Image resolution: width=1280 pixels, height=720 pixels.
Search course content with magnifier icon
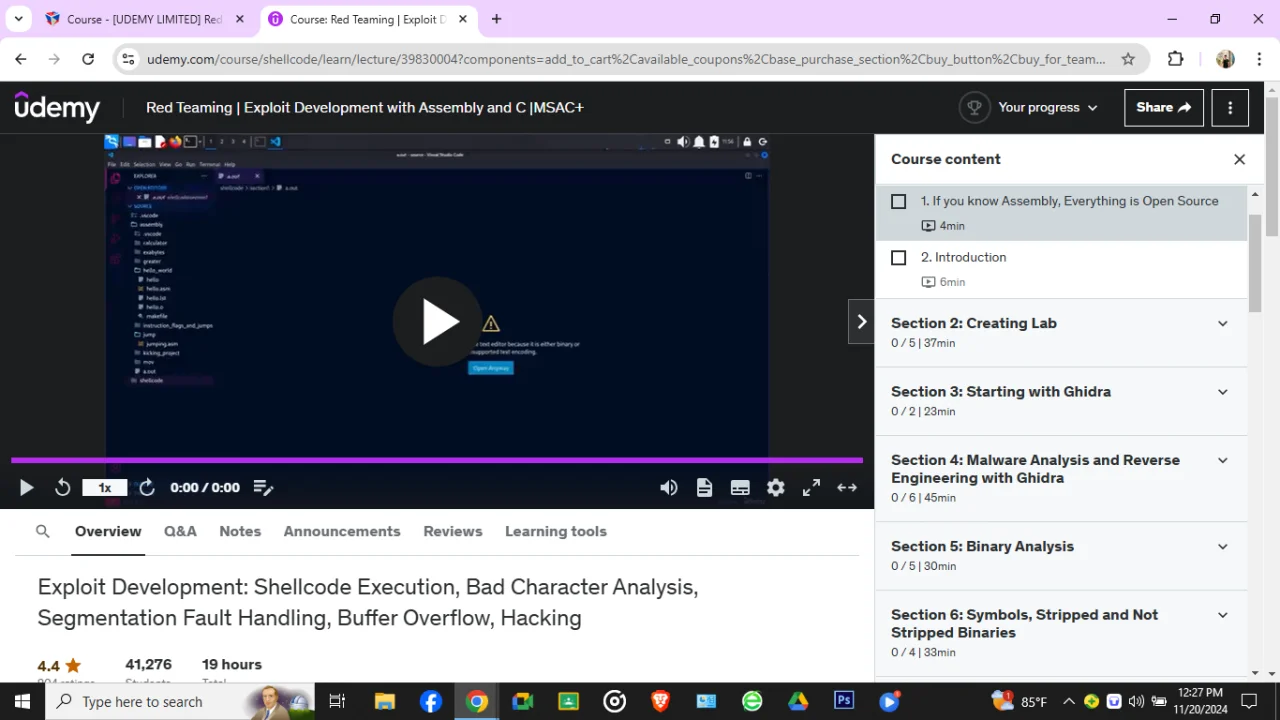42,531
